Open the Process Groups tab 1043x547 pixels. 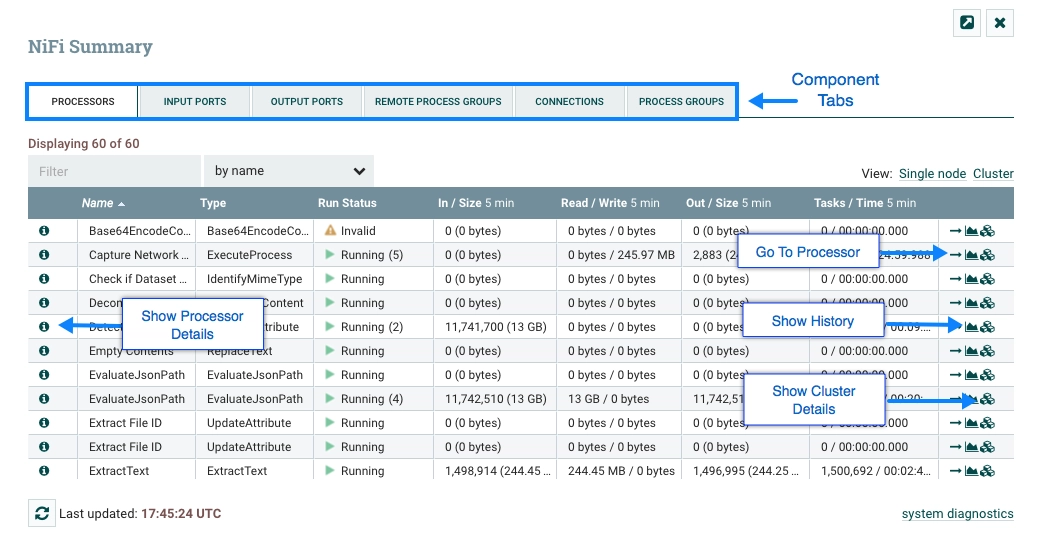[x=681, y=102]
